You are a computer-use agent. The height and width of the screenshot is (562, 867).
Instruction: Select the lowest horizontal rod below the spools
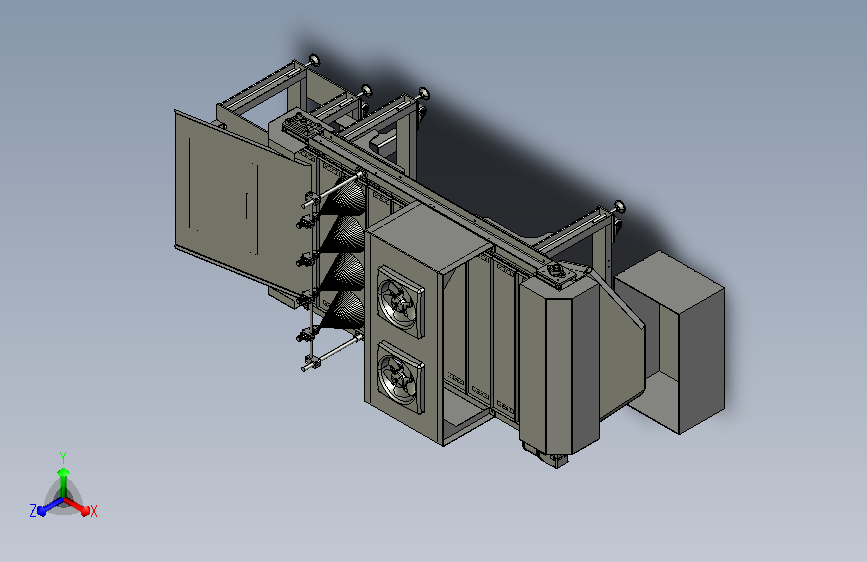[333, 353]
